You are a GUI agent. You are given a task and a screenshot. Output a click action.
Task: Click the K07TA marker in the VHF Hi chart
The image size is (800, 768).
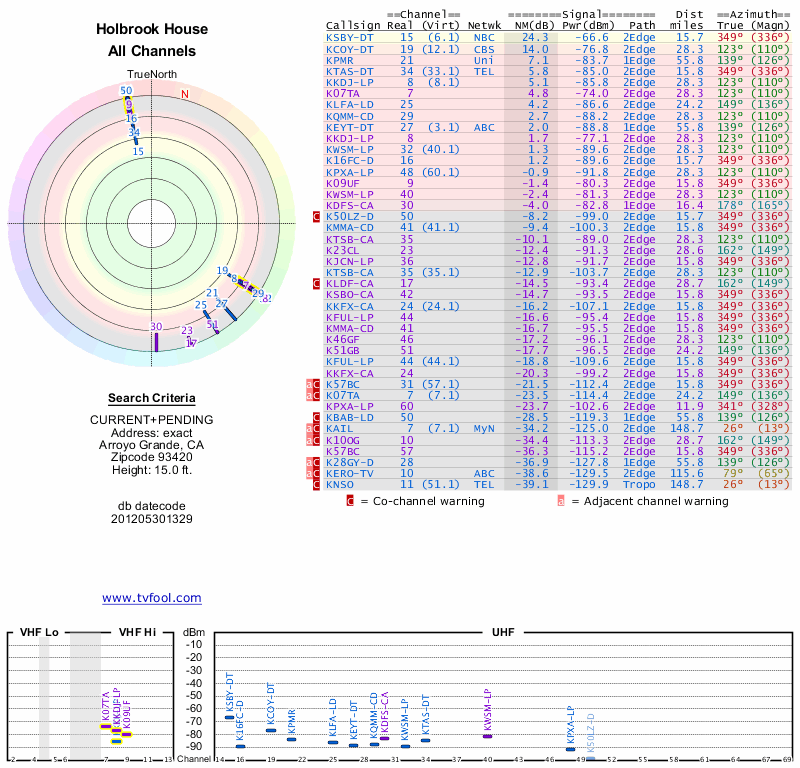click(x=106, y=727)
